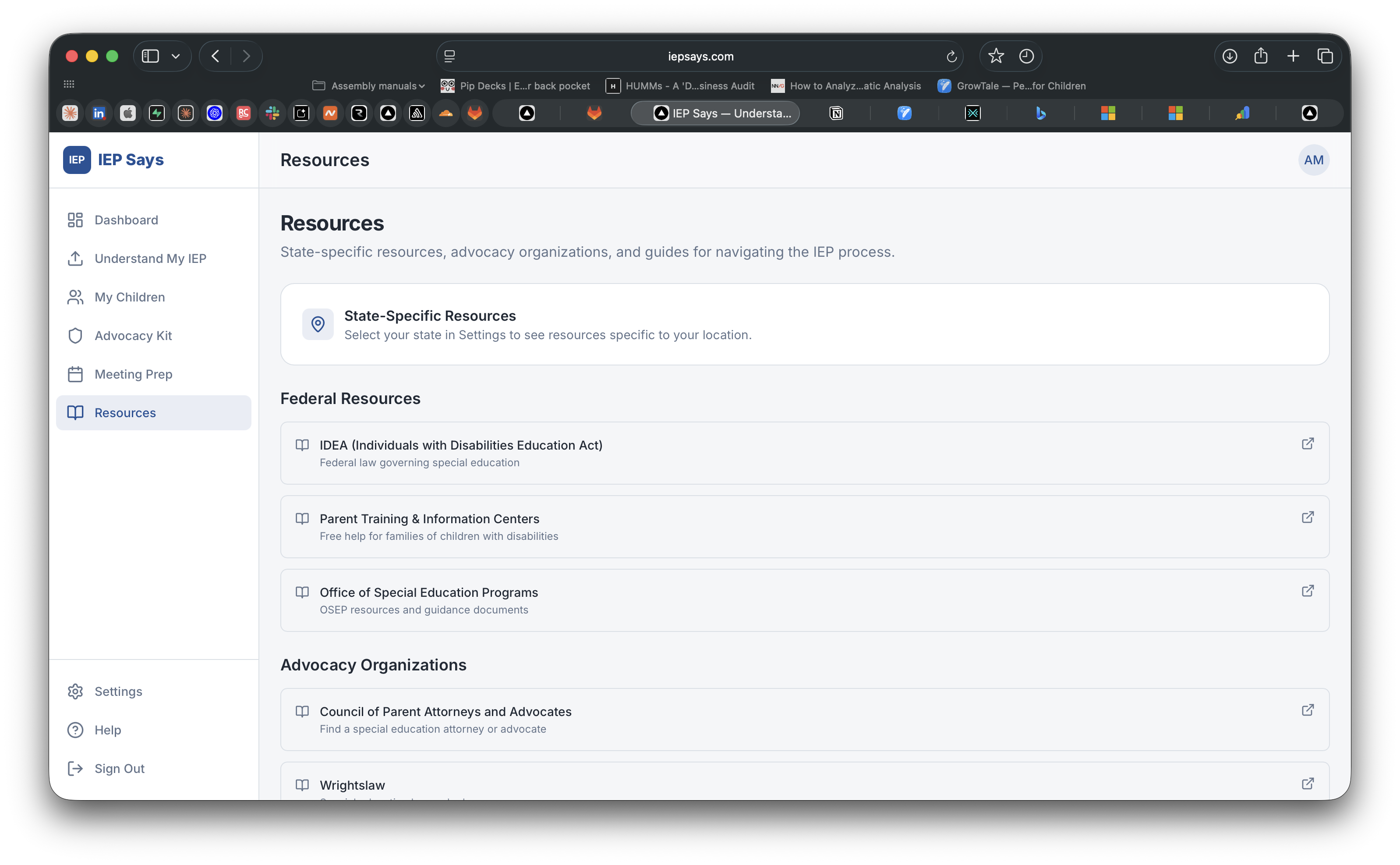Show the browser downloads
The image size is (1400, 865).
(x=1230, y=56)
